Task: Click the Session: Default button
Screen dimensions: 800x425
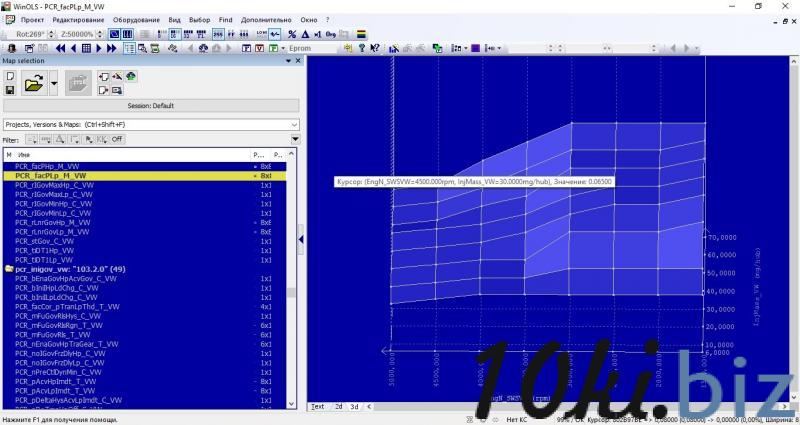Action: pos(150,105)
